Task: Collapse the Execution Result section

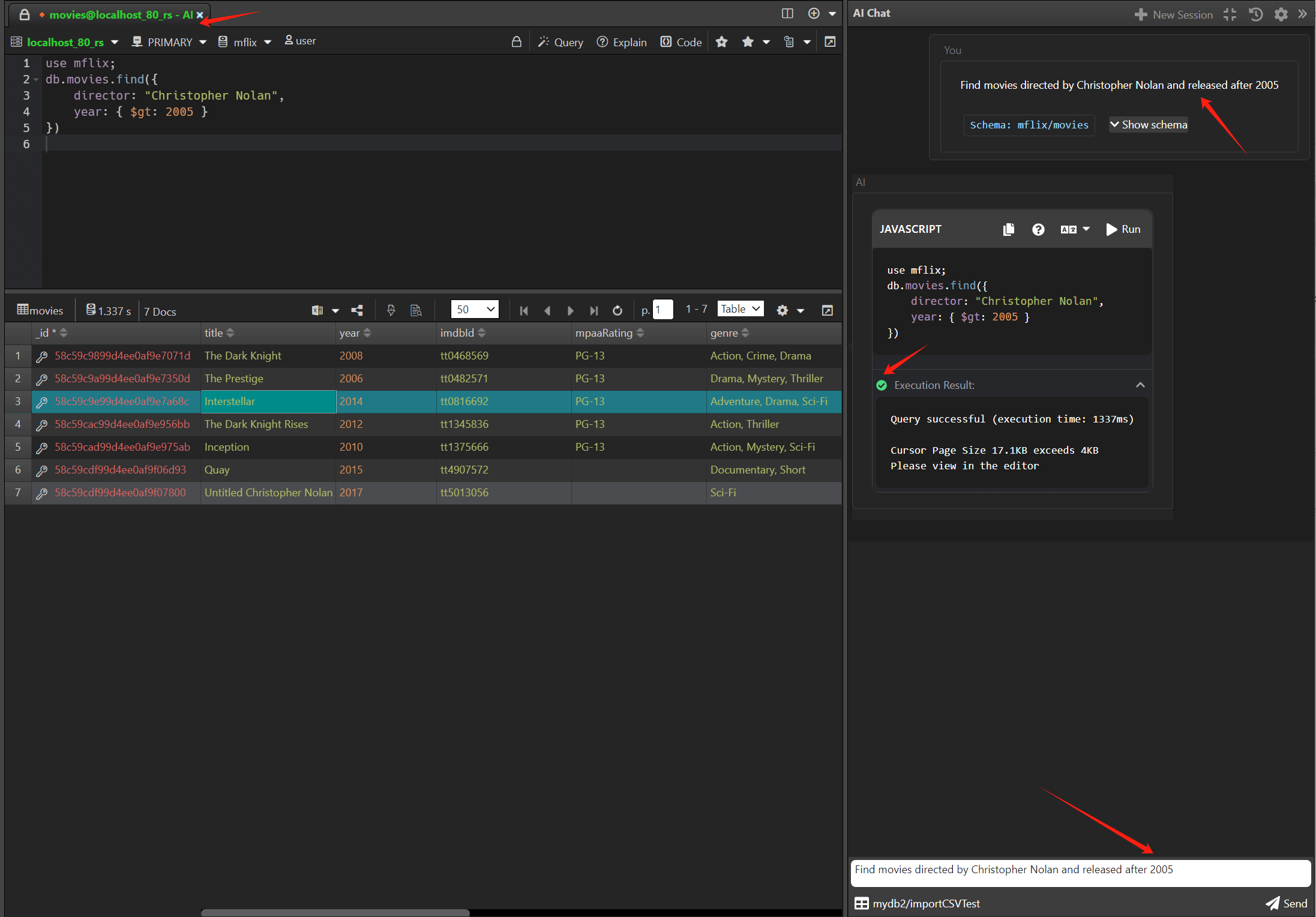Action: point(1140,385)
